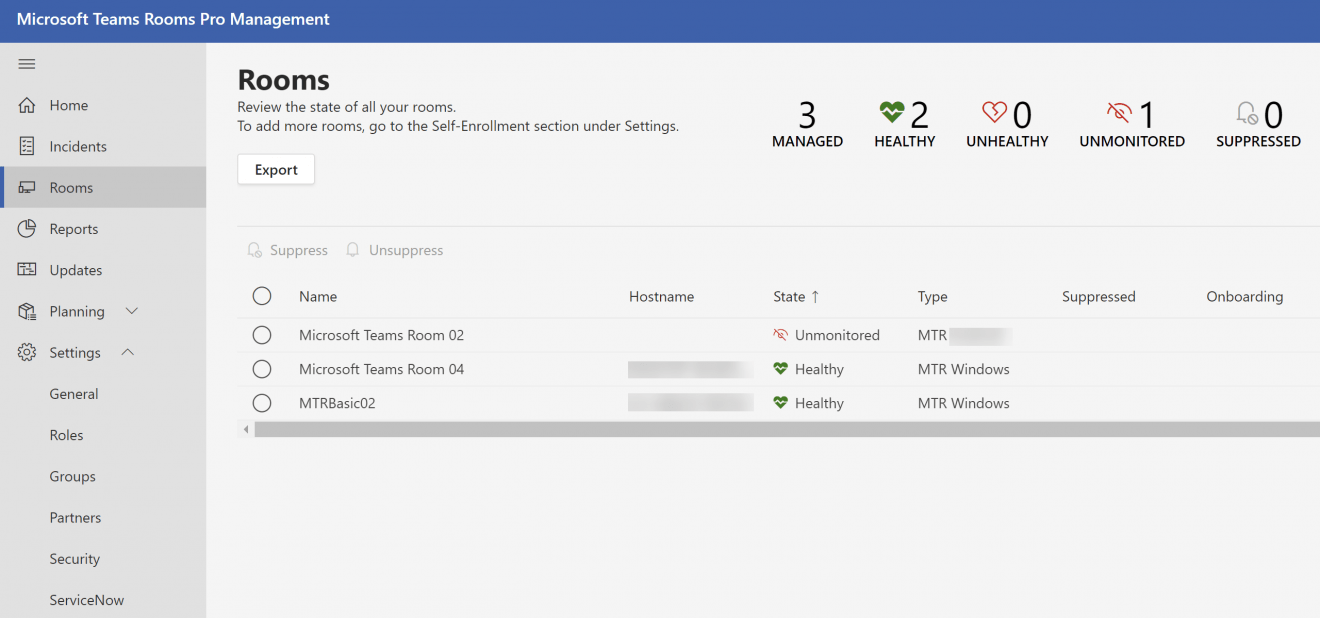
Task: Check the MTRBasic02 row selector
Action: point(262,403)
